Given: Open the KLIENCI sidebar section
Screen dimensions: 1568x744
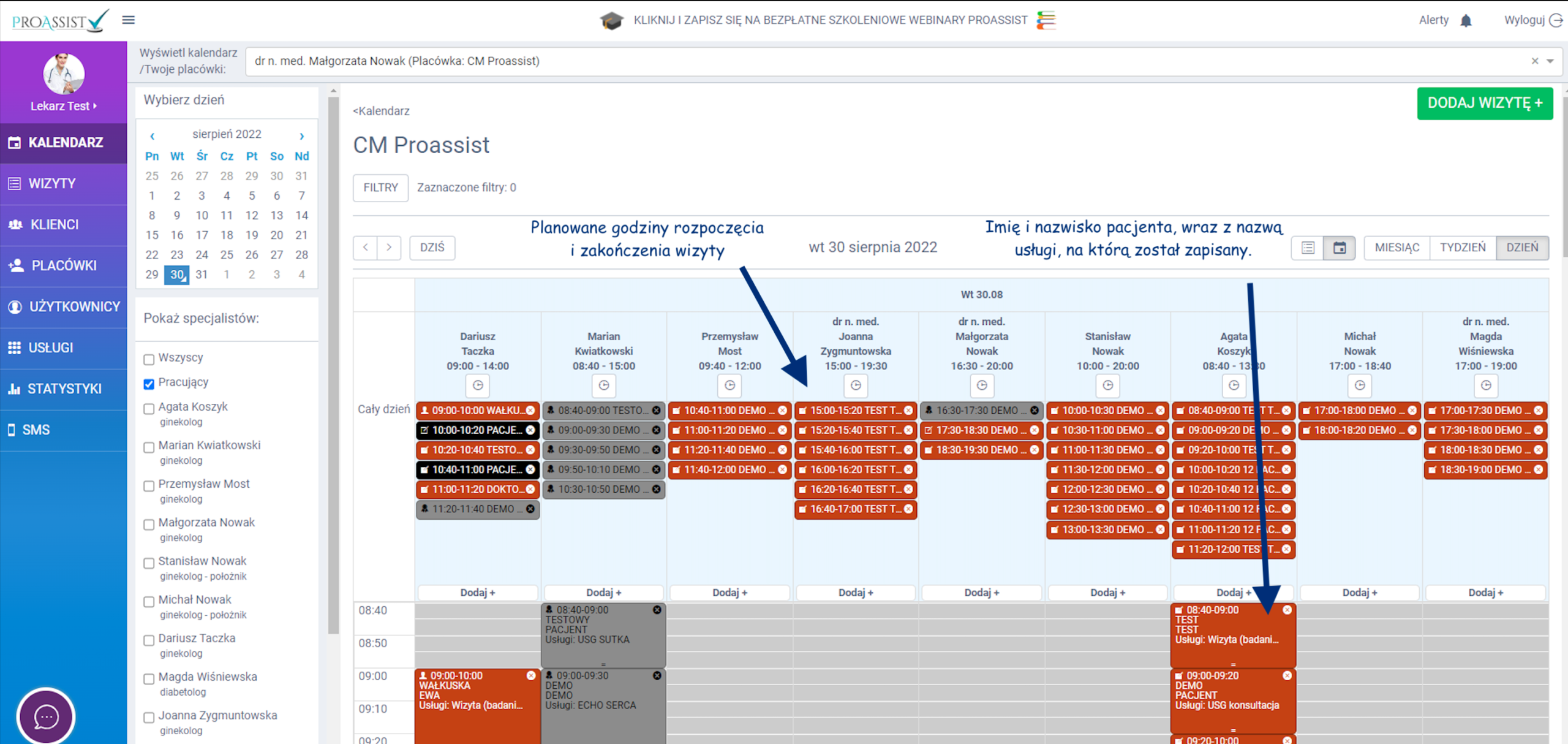Looking at the screenshot, I should (64, 224).
